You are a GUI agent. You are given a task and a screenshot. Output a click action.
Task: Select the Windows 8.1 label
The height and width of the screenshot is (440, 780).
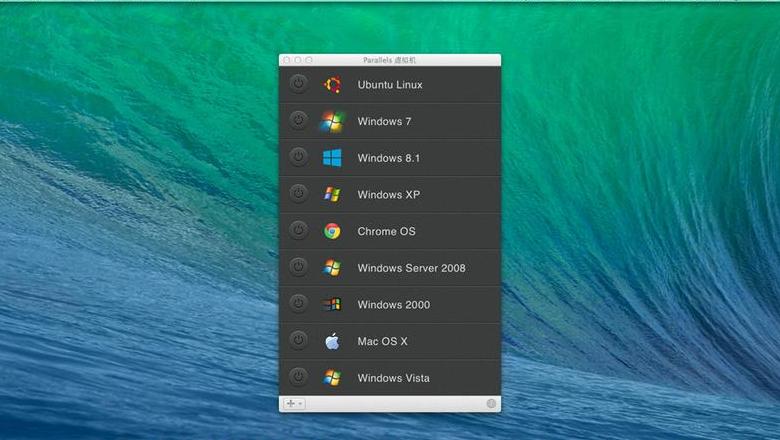pyautogui.click(x=389, y=158)
